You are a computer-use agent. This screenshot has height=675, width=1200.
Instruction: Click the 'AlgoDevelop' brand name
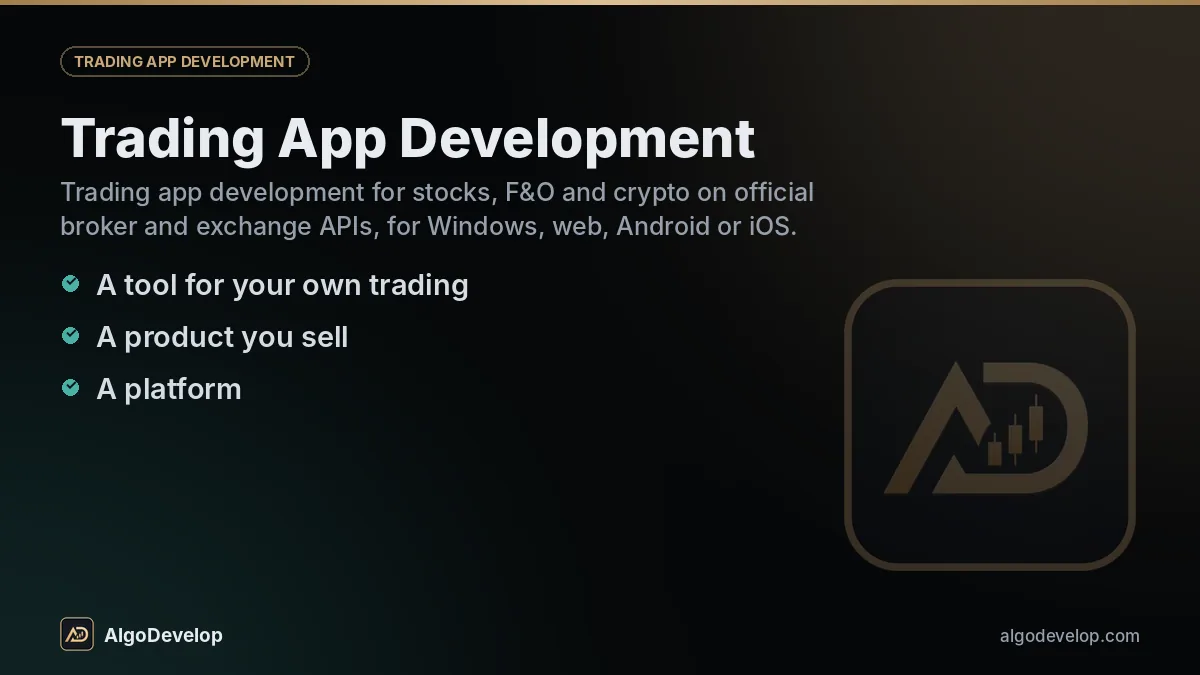163,635
